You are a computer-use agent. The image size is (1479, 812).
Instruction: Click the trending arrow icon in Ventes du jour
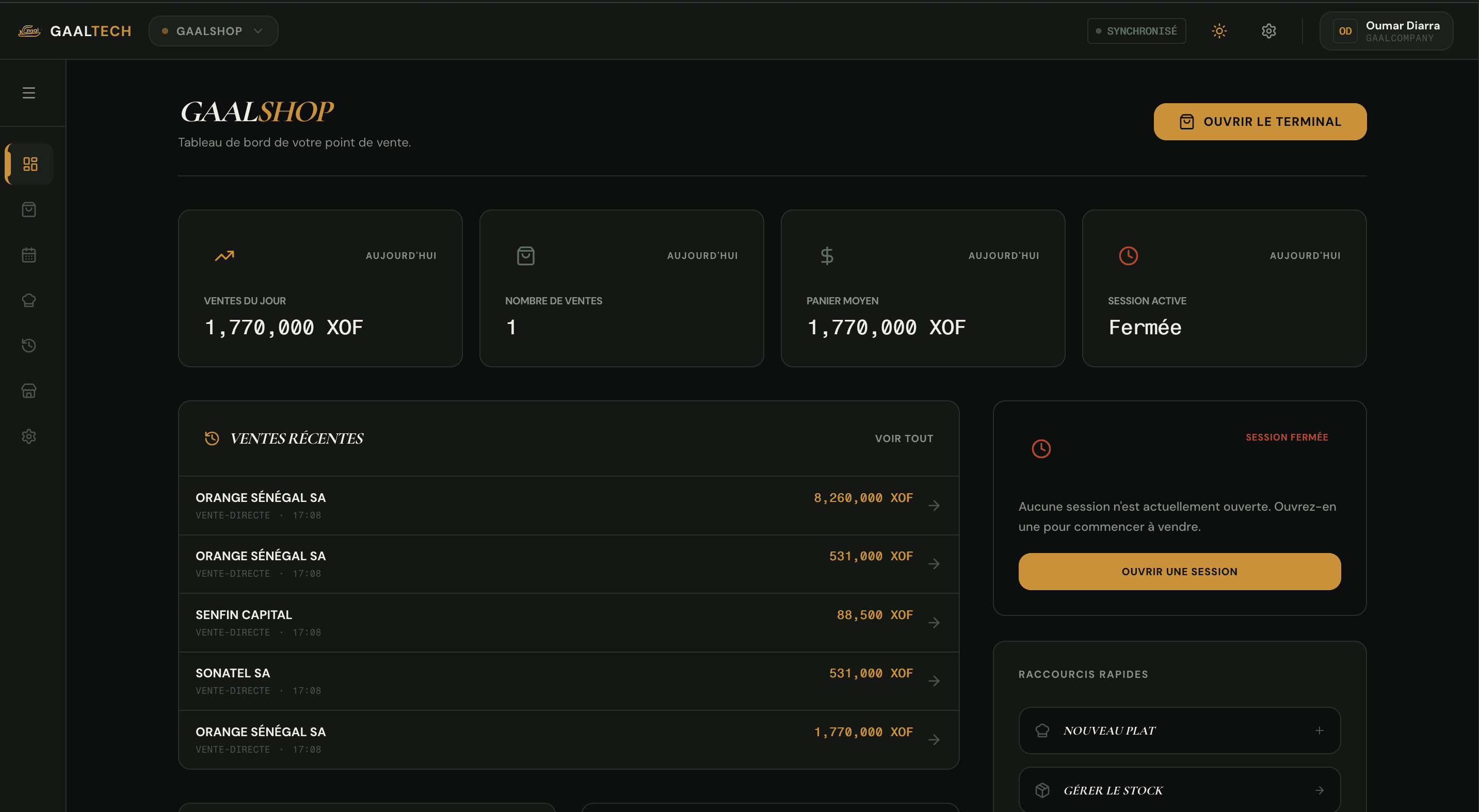(224, 255)
